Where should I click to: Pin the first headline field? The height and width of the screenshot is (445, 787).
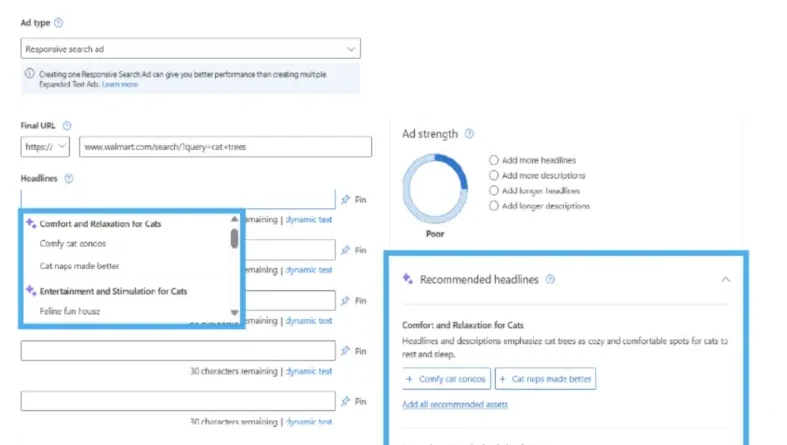coord(354,200)
